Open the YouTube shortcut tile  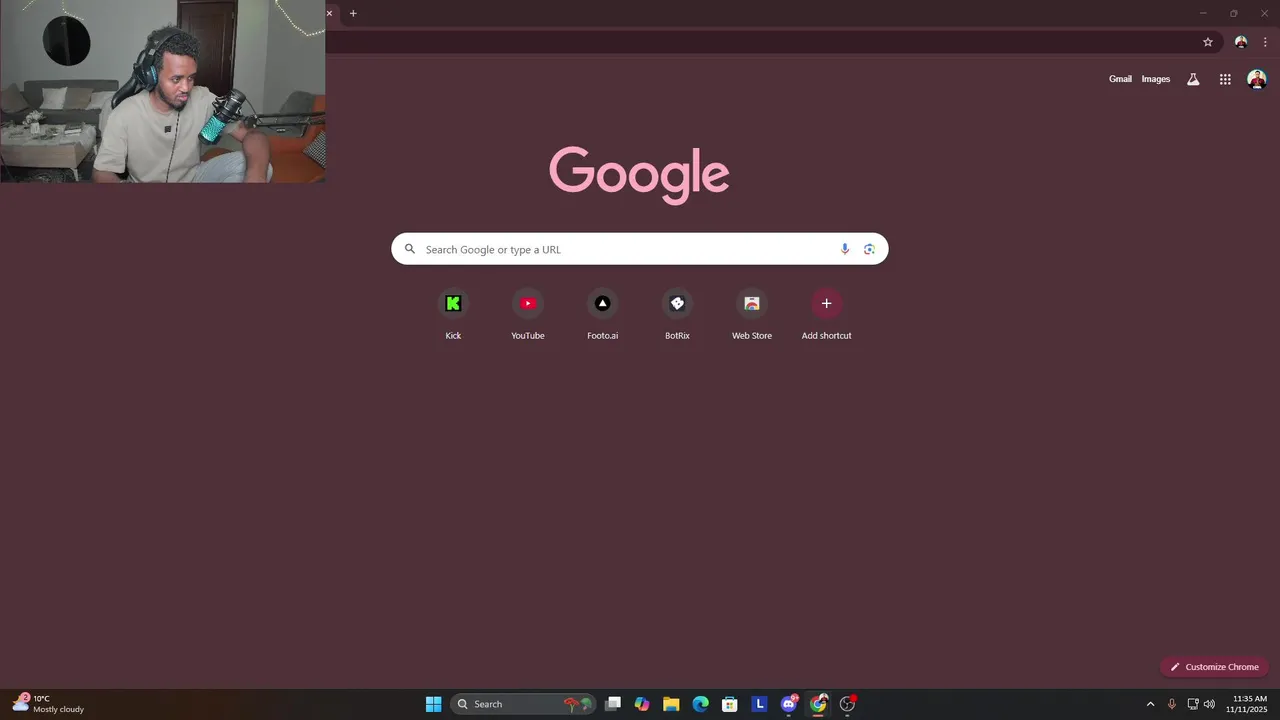(x=528, y=315)
